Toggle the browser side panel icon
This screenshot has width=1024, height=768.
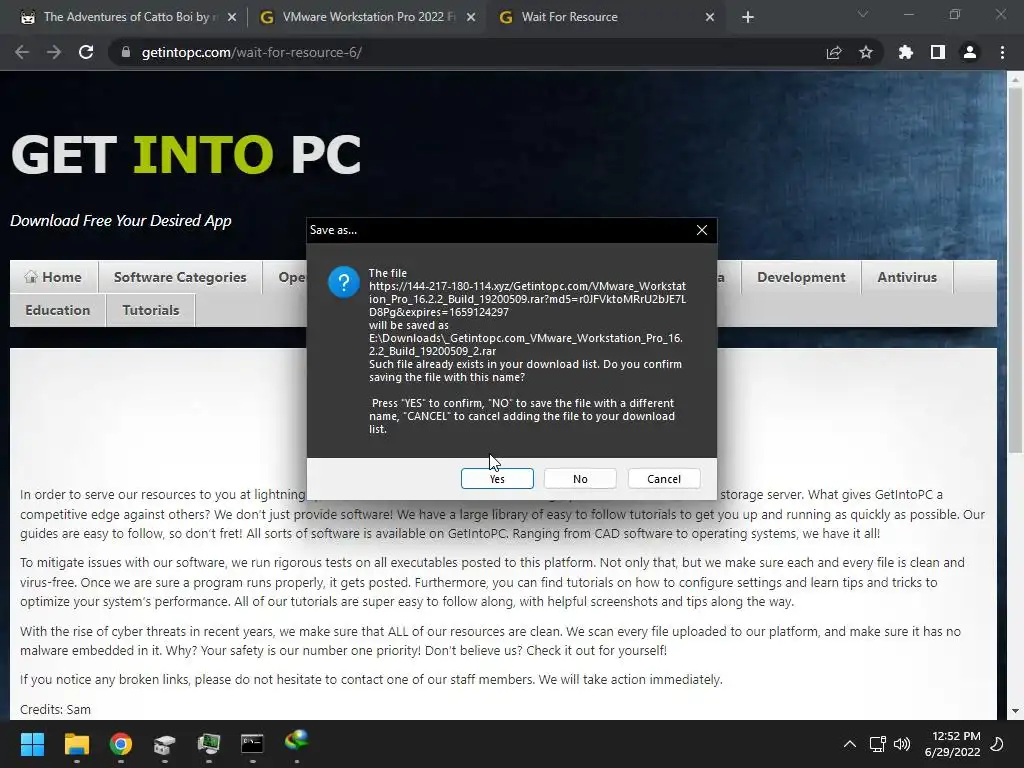(938, 52)
